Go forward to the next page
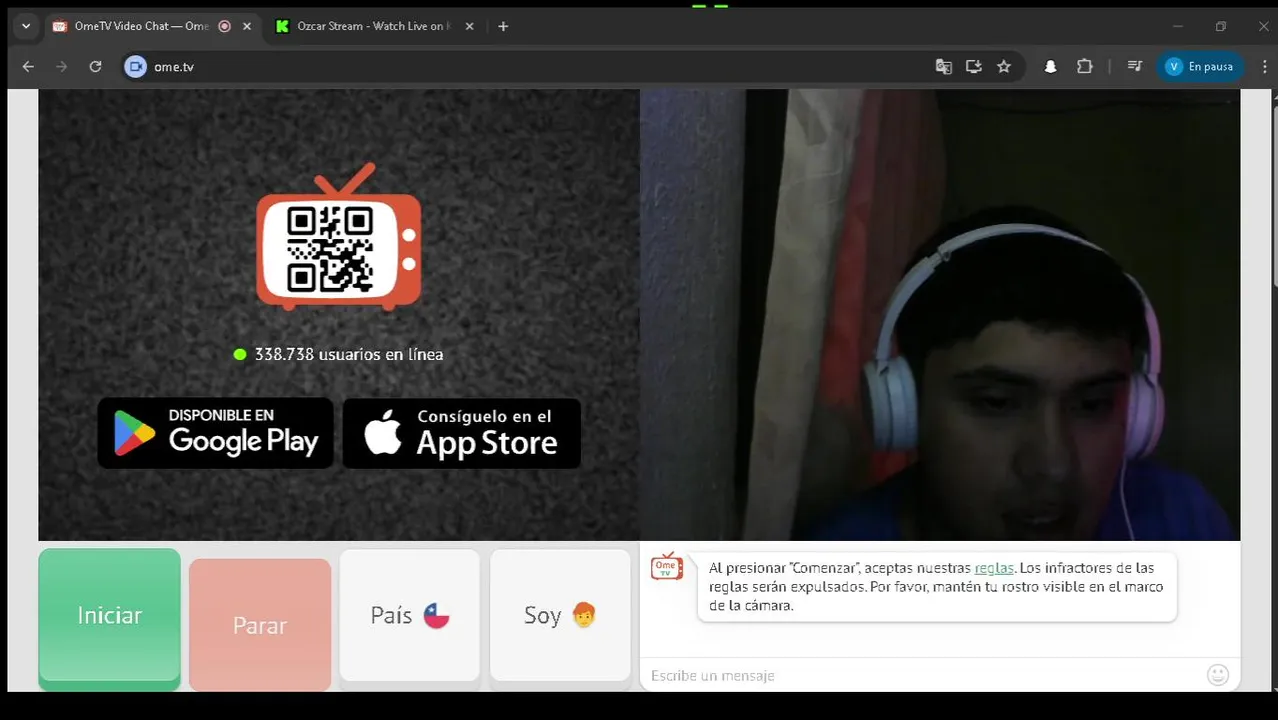This screenshot has width=1278, height=720. 62,66
